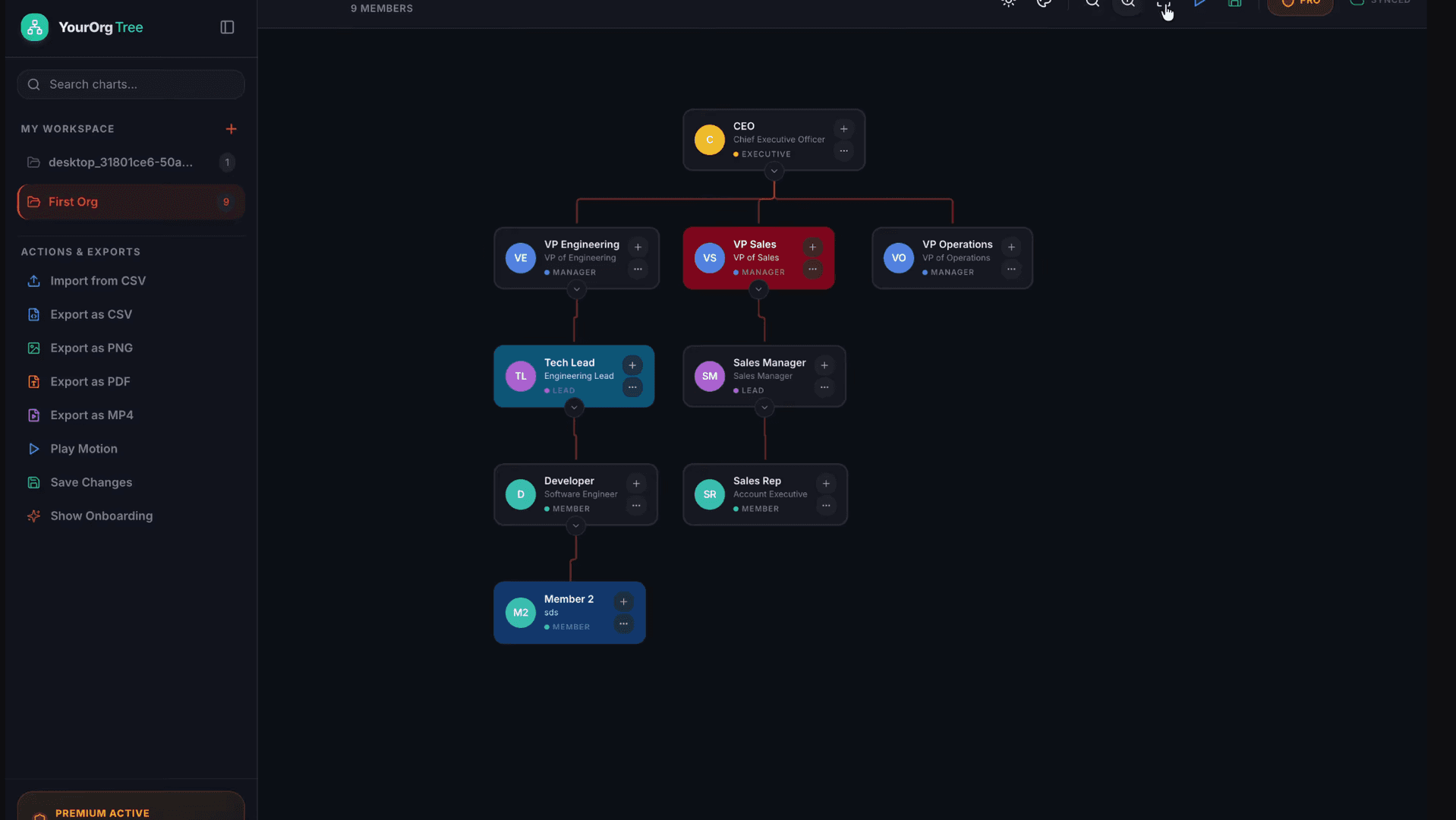Click the 'sds' subtitle on Member 2
This screenshot has width=1456, height=820.
click(551, 613)
